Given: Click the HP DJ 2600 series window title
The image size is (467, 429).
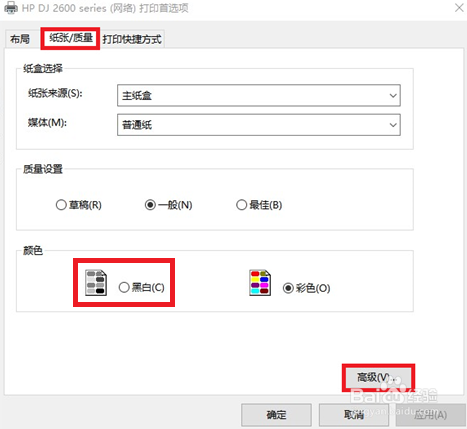Looking at the screenshot, I should click(105, 8).
